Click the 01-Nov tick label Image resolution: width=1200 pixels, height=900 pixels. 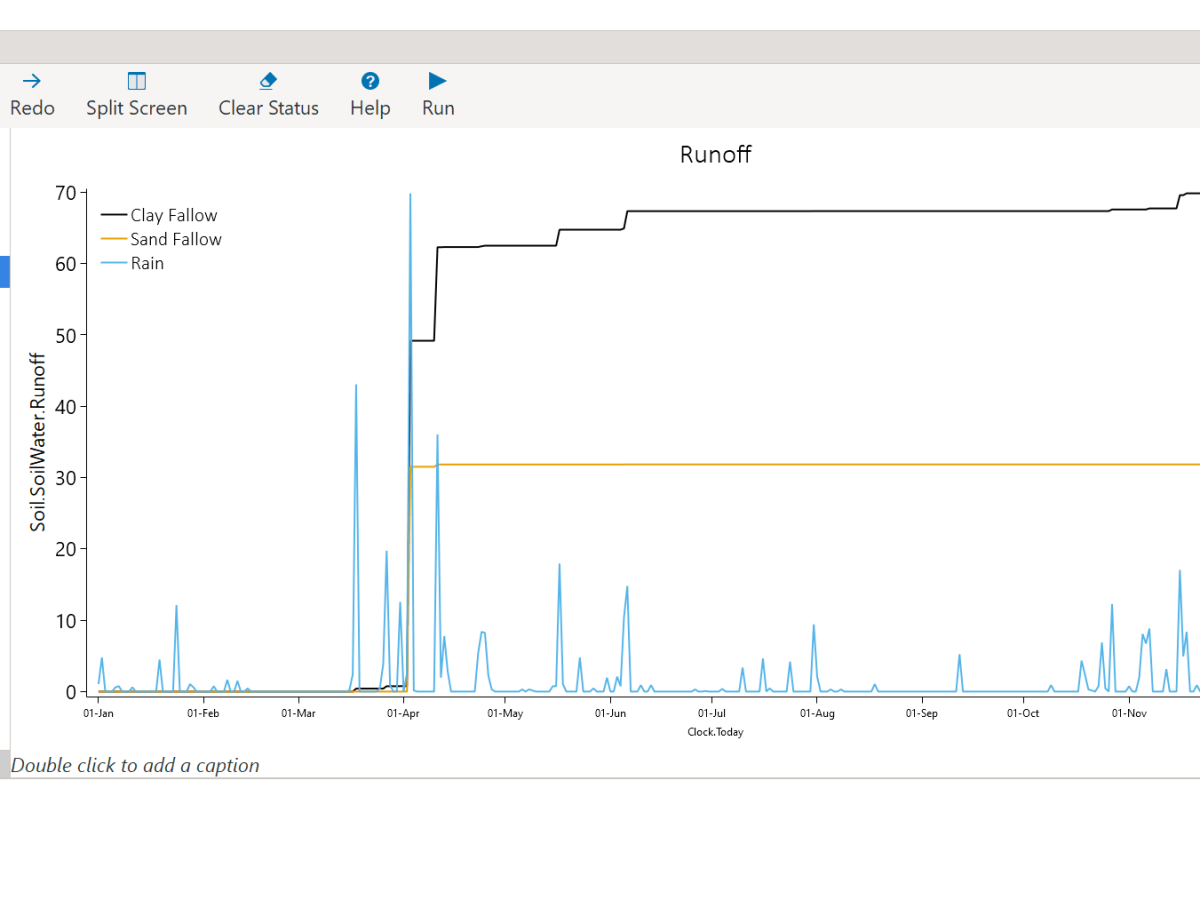tap(1127, 713)
